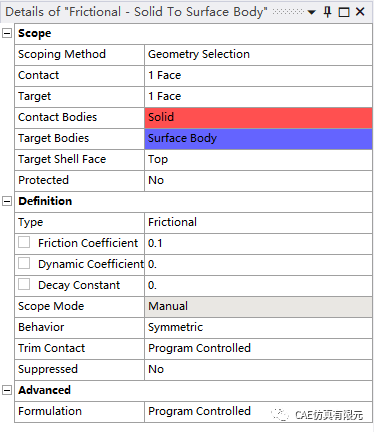The height and width of the screenshot is (432, 374).
Task: Enable the Friction Coefficient parameter checkbox
Action: click(x=24, y=242)
